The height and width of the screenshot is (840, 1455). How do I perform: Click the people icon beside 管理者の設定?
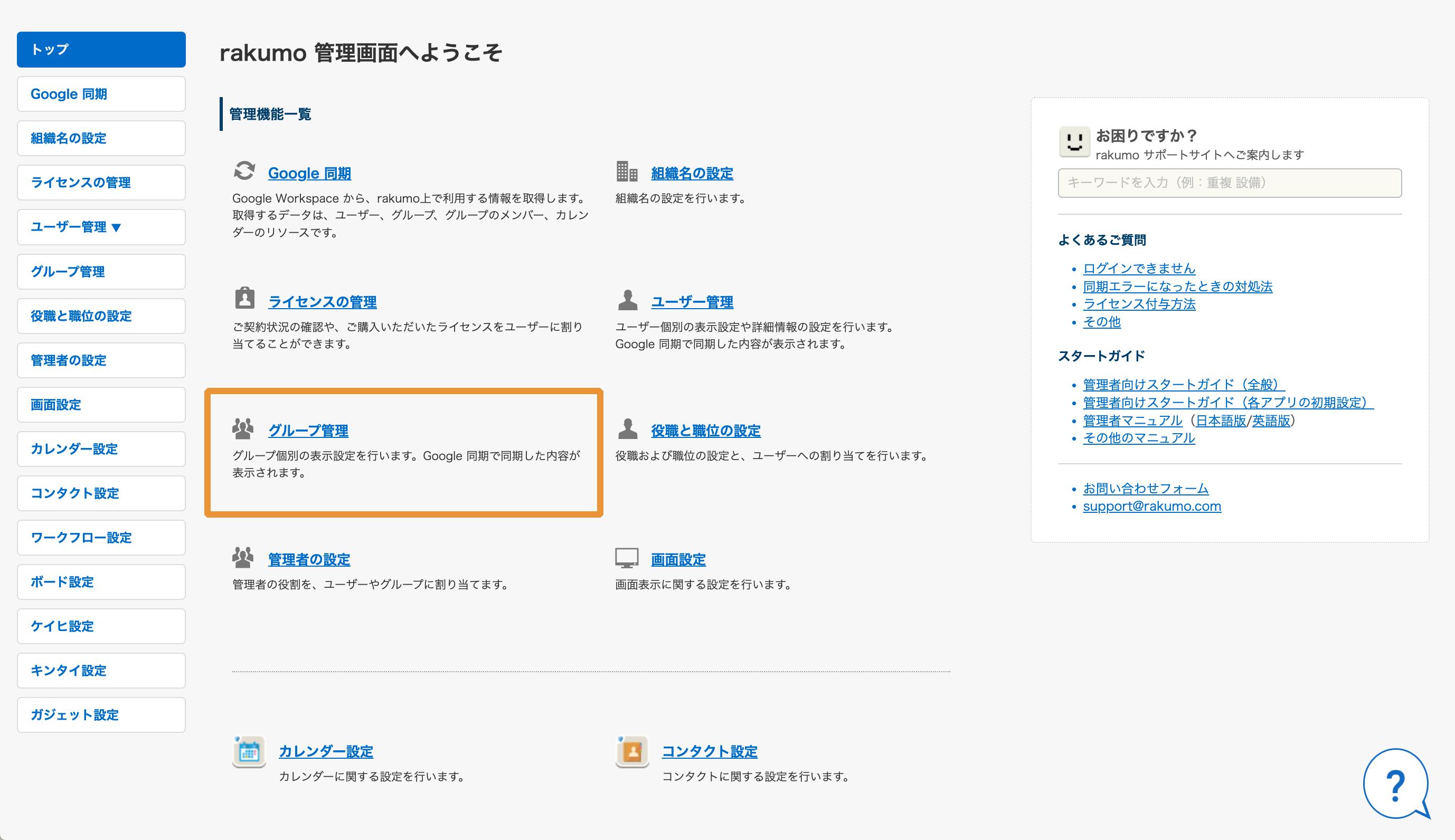tap(243, 557)
